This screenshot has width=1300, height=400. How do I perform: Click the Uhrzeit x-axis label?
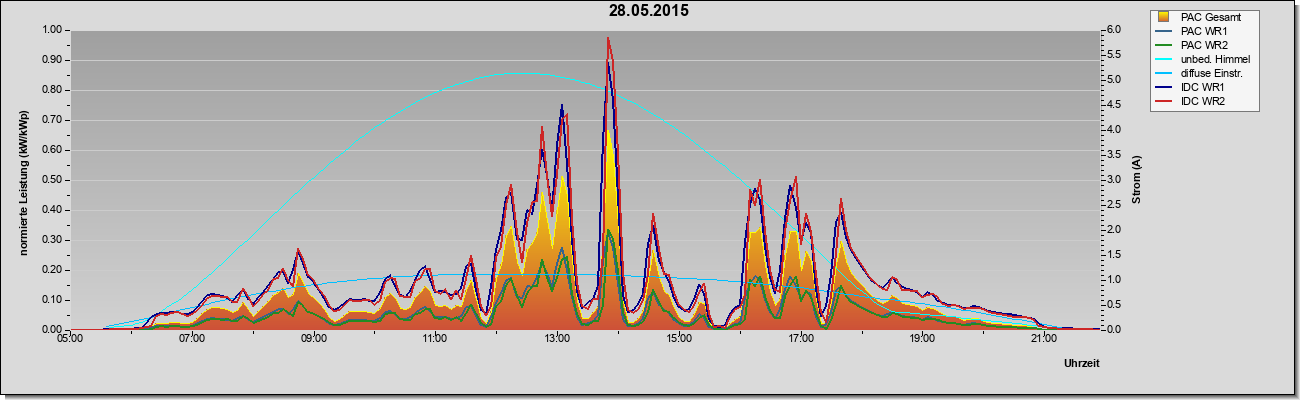coord(1082,363)
